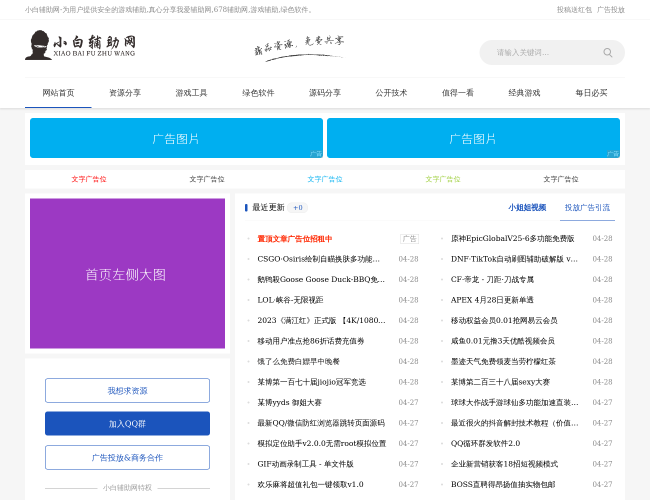Click the +0 update count badge
This screenshot has height=500, width=650.
[298, 208]
